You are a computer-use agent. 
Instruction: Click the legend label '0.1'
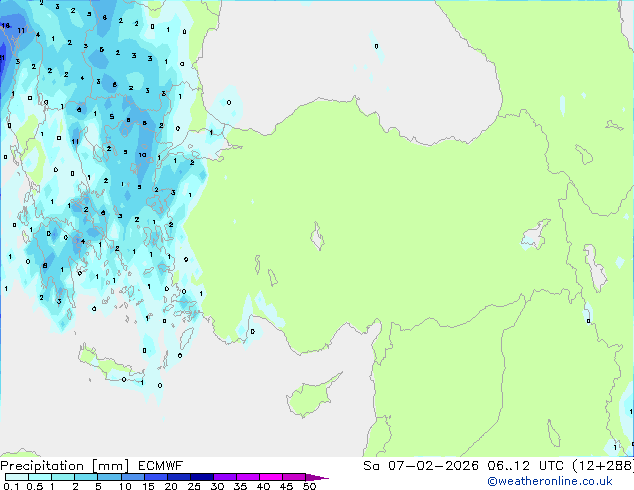[x=11, y=486]
